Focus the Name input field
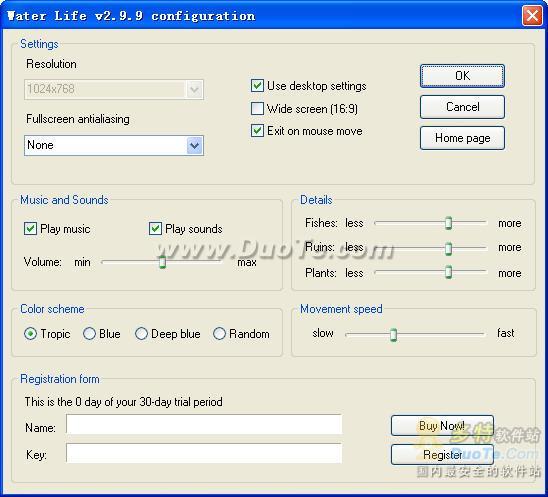Viewport: 548px width, 497px height. [x=204, y=424]
